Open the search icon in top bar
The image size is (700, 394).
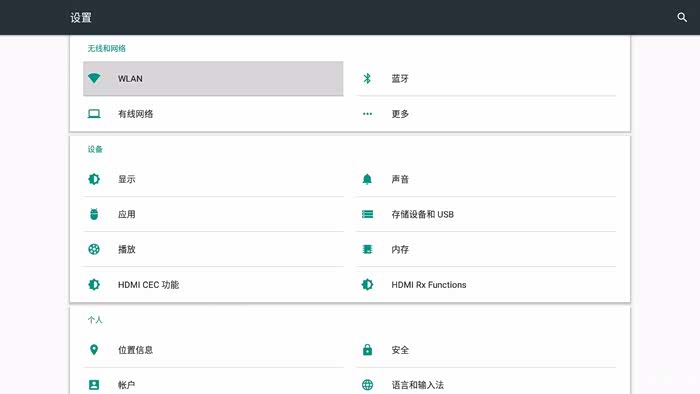[682, 17]
